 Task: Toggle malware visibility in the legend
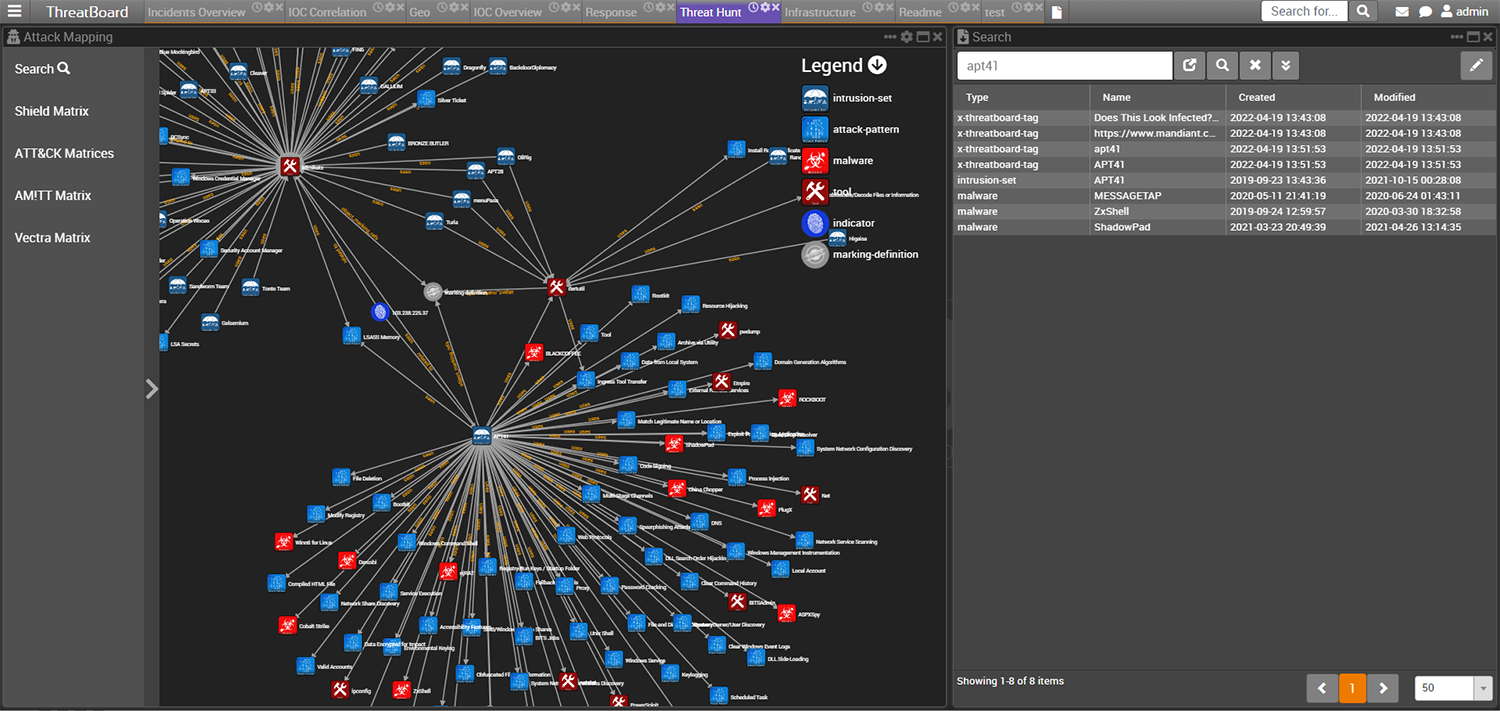point(815,160)
